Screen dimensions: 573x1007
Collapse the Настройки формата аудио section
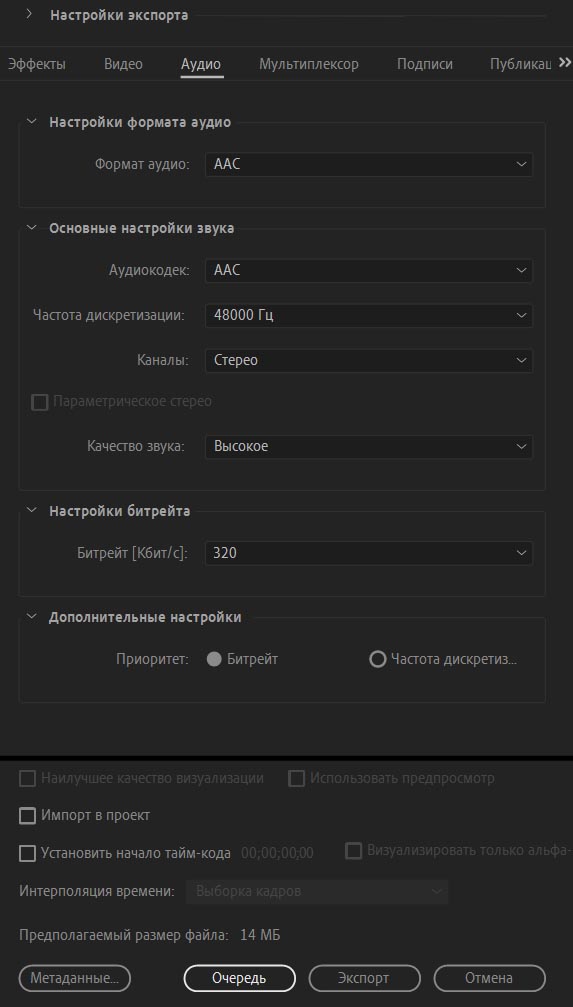[31, 121]
